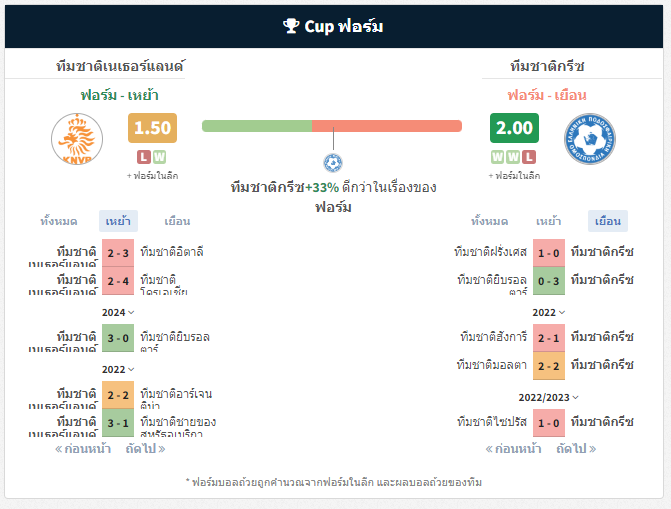Click Netherlands red L form badge
This screenshot has height=509, width=671.
[x=144, y=157]
